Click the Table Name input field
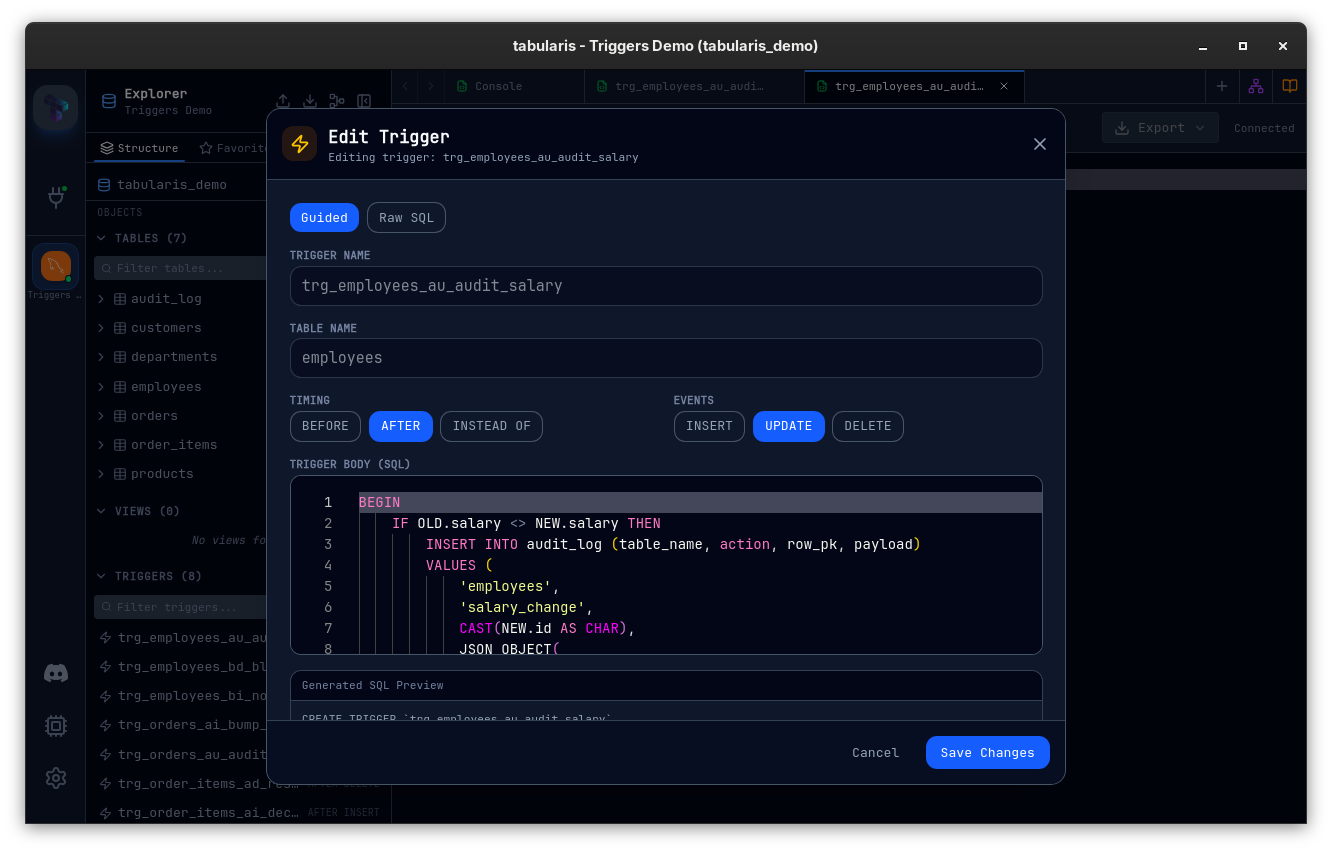The image size is (1332, 852). click(x=666, y=358)
